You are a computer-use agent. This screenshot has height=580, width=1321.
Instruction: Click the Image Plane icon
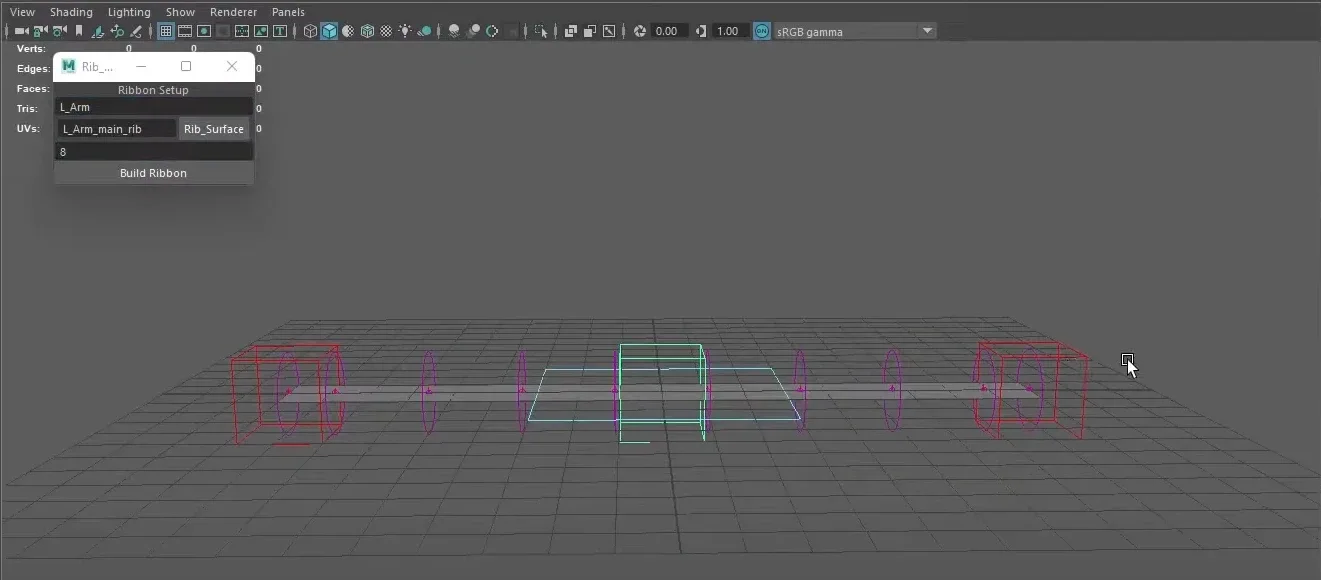coord(98,31)
